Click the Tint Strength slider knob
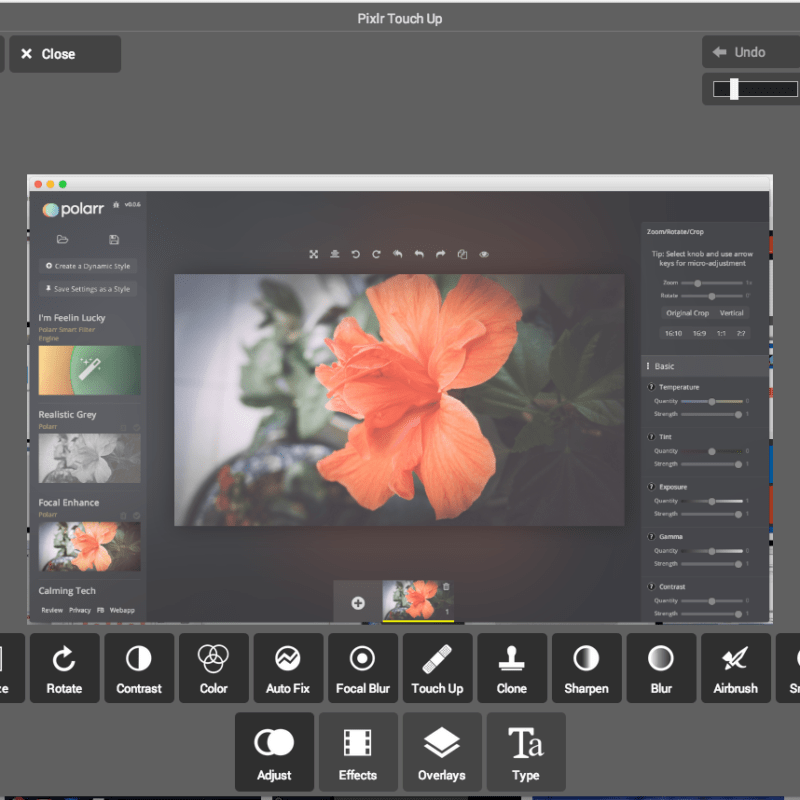 pyautogui.click(x=738, y=464)
